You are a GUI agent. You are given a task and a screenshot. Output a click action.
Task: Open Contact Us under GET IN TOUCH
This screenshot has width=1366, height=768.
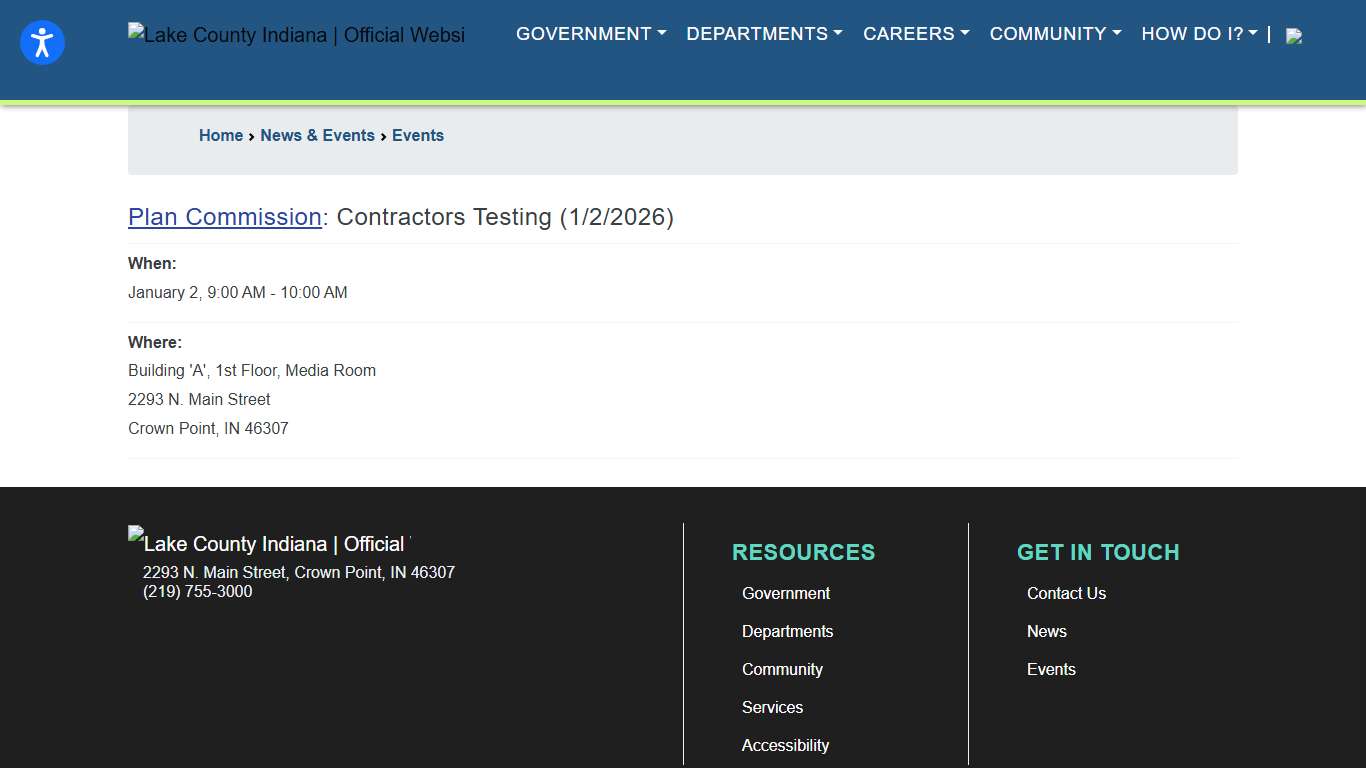point(1066,593)
